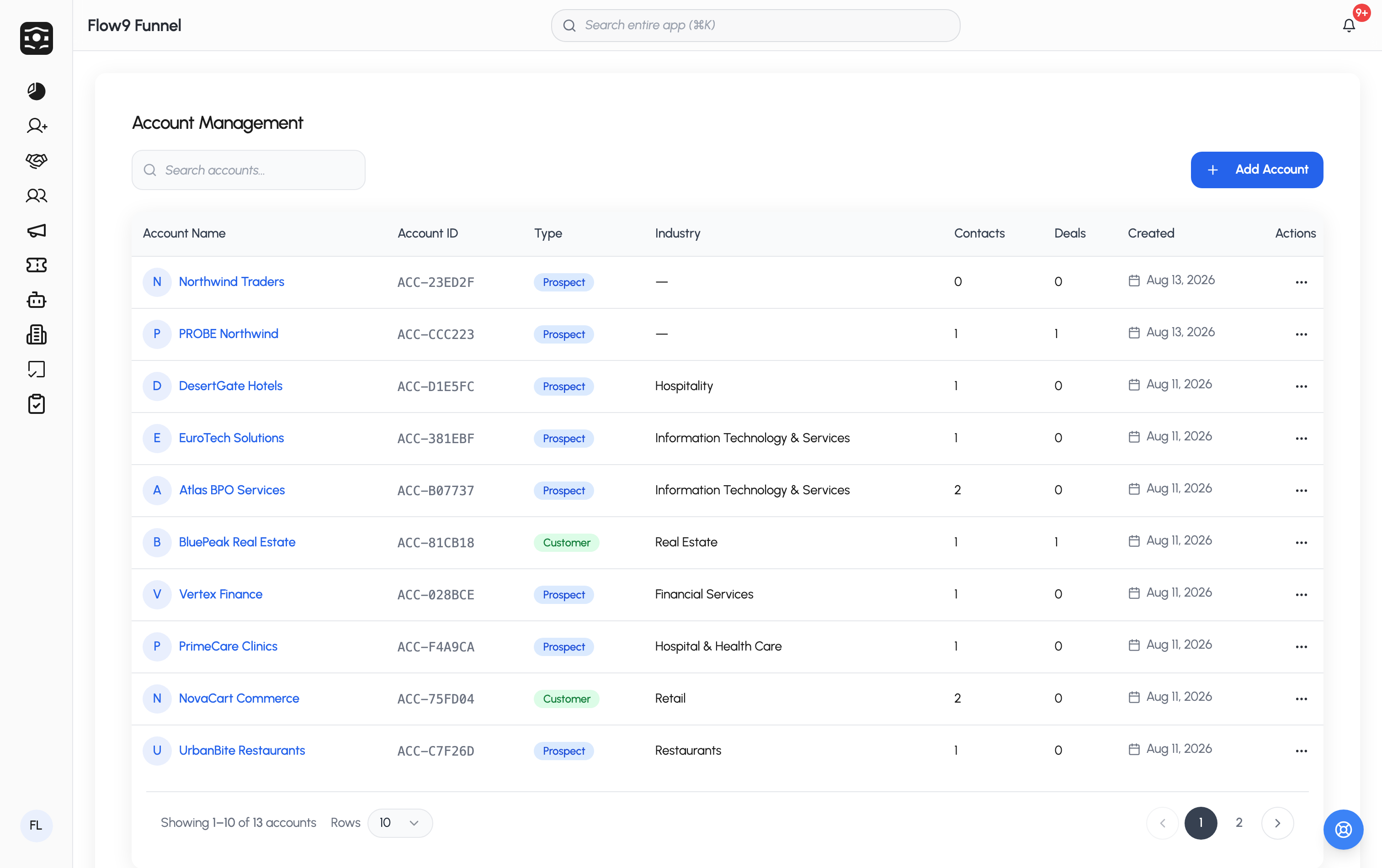Focus the Search accounts field
Screen dimensions: 1382x868
click(x=249, y=170)
